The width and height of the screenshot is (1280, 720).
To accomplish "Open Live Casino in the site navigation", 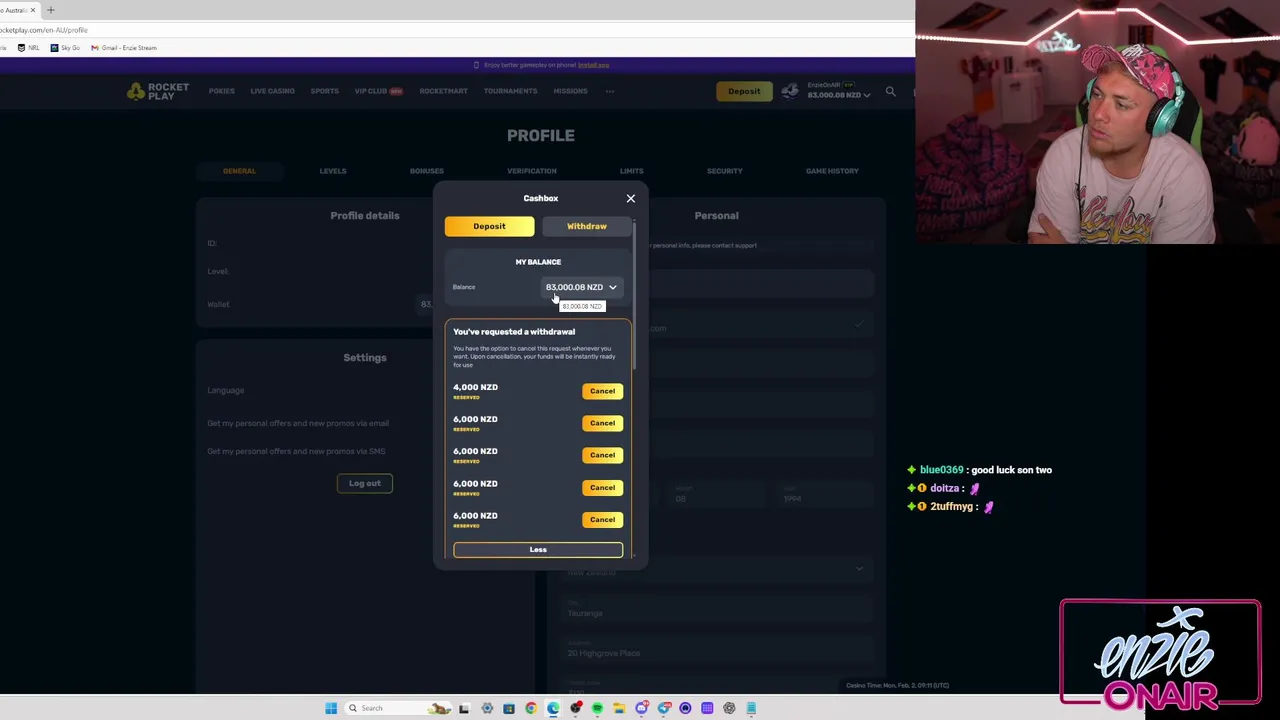I will tap(272, 91).
